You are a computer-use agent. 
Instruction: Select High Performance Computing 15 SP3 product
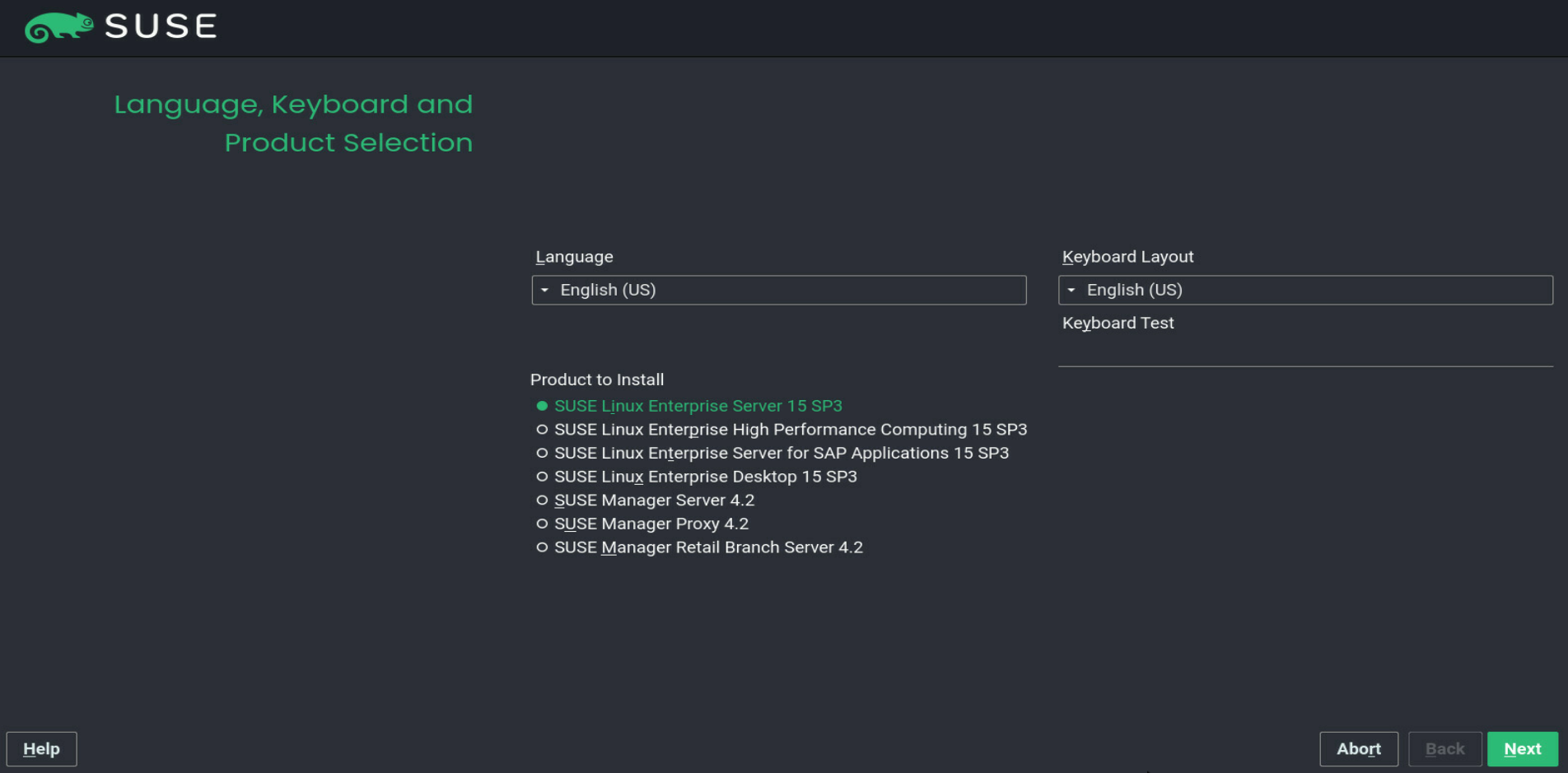[x=782, y=430]
